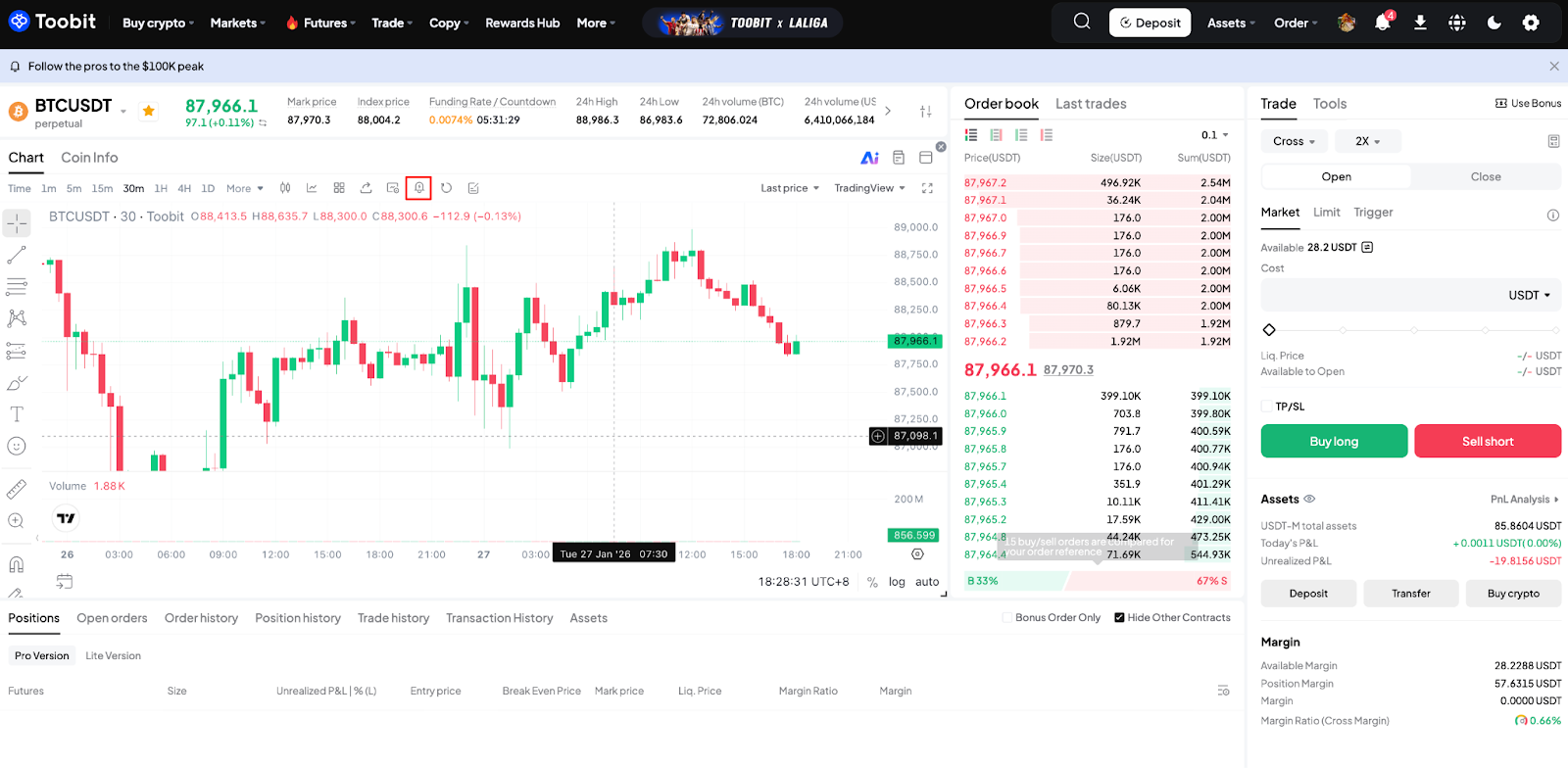This screenshot has width=1568, height=768.
Task: Select the text annotation tool
Action: tap(17, 414)
